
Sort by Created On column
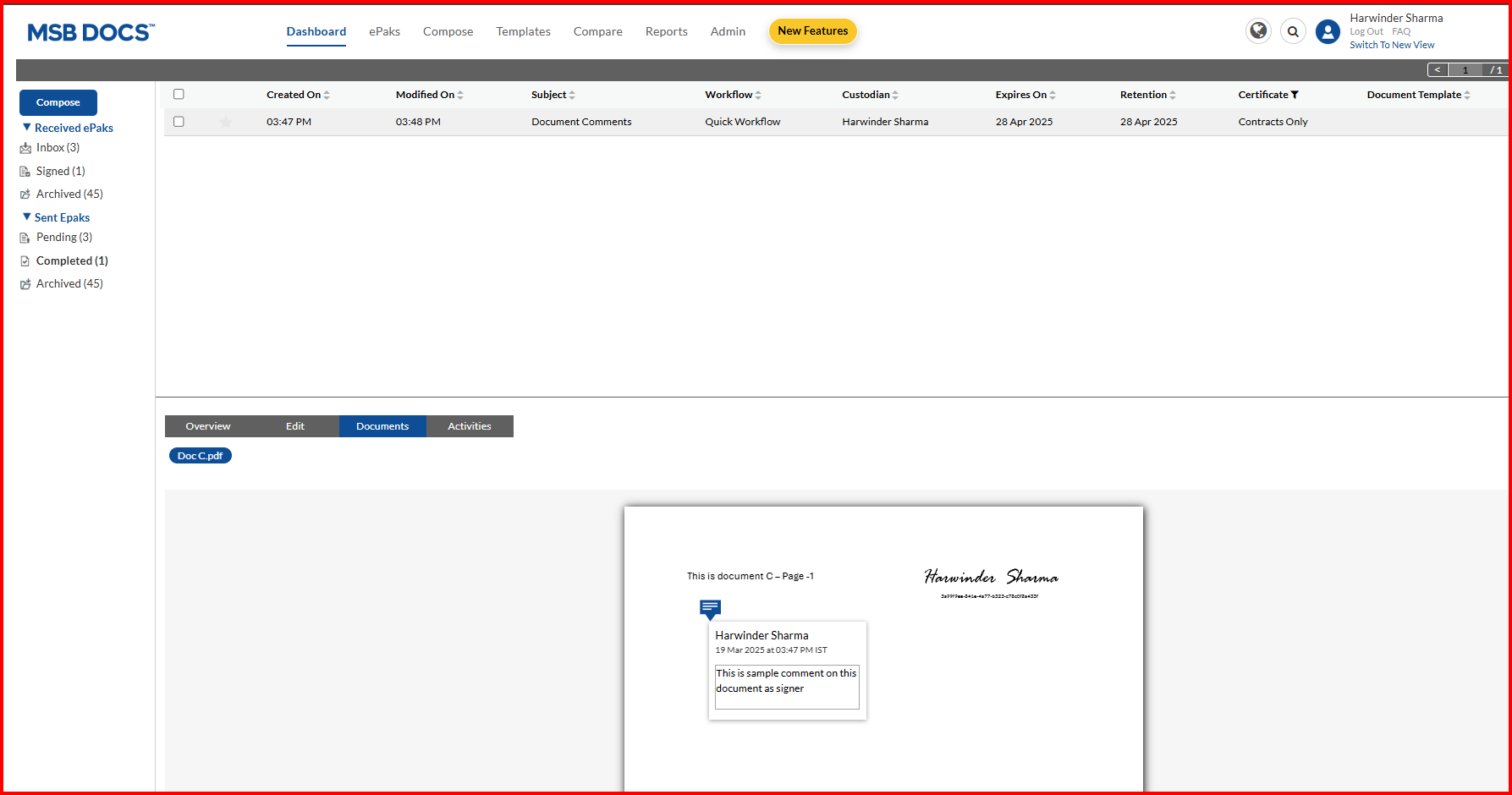[327, 95]
